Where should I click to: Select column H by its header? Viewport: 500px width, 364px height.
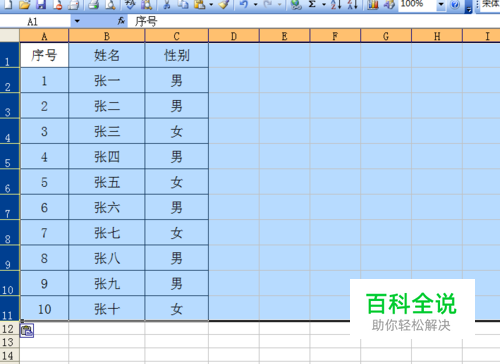click(437, 36)
